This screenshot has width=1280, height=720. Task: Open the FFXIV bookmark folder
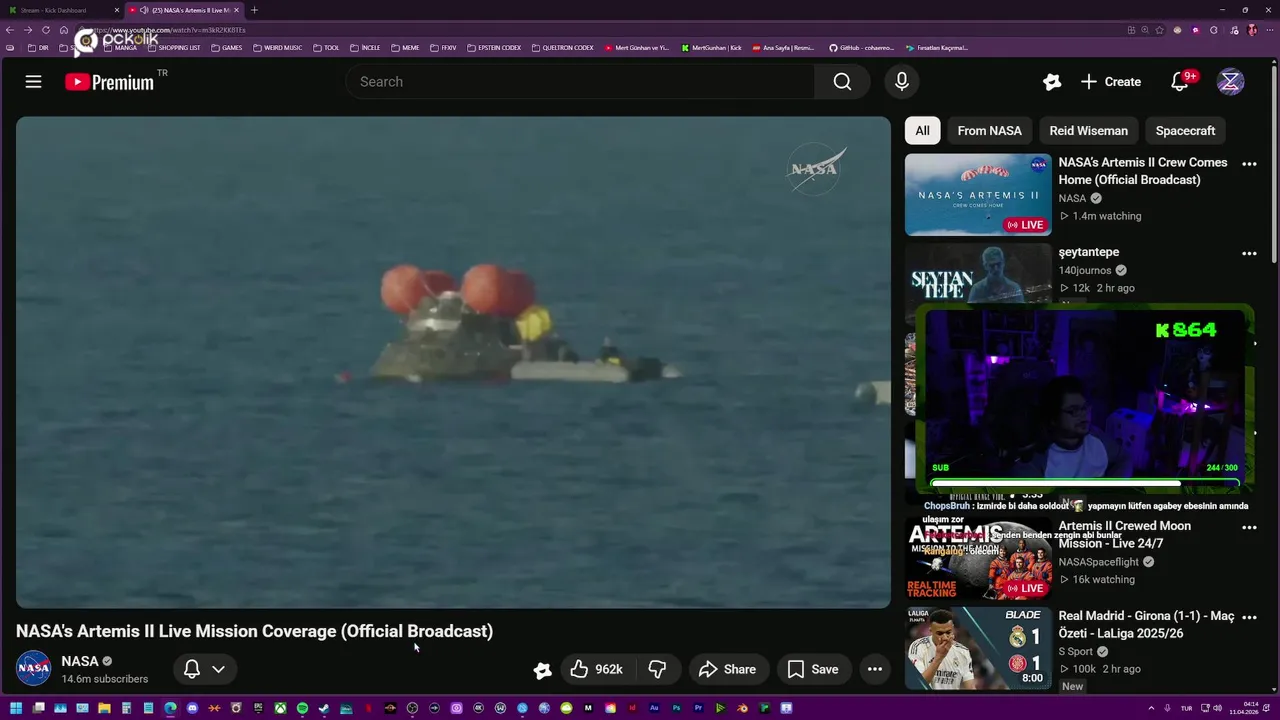[x=443, y=47]
